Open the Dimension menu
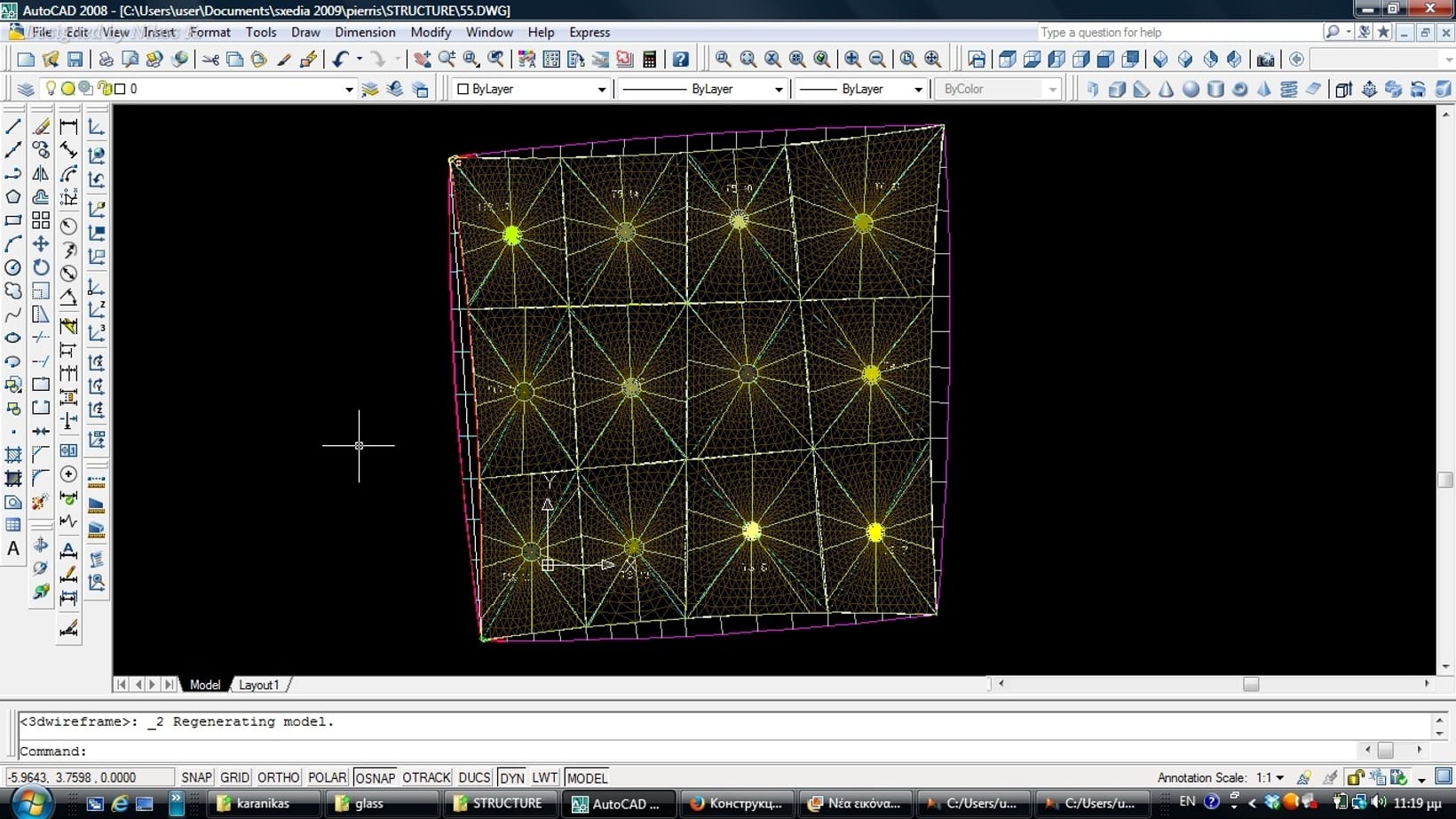 [x=364, y=32]
